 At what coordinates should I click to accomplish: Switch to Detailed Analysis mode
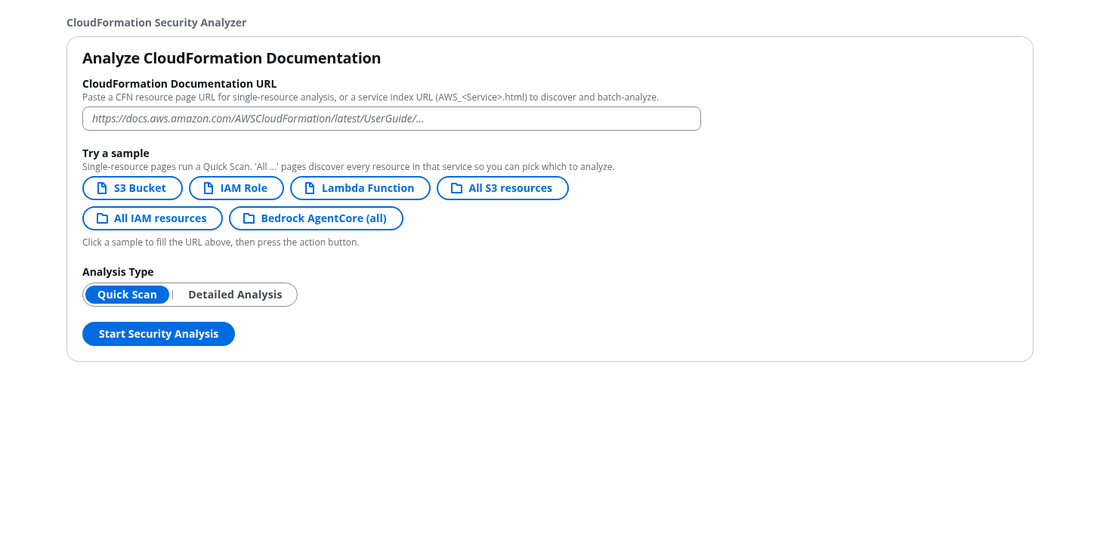[x=235, y=295]
